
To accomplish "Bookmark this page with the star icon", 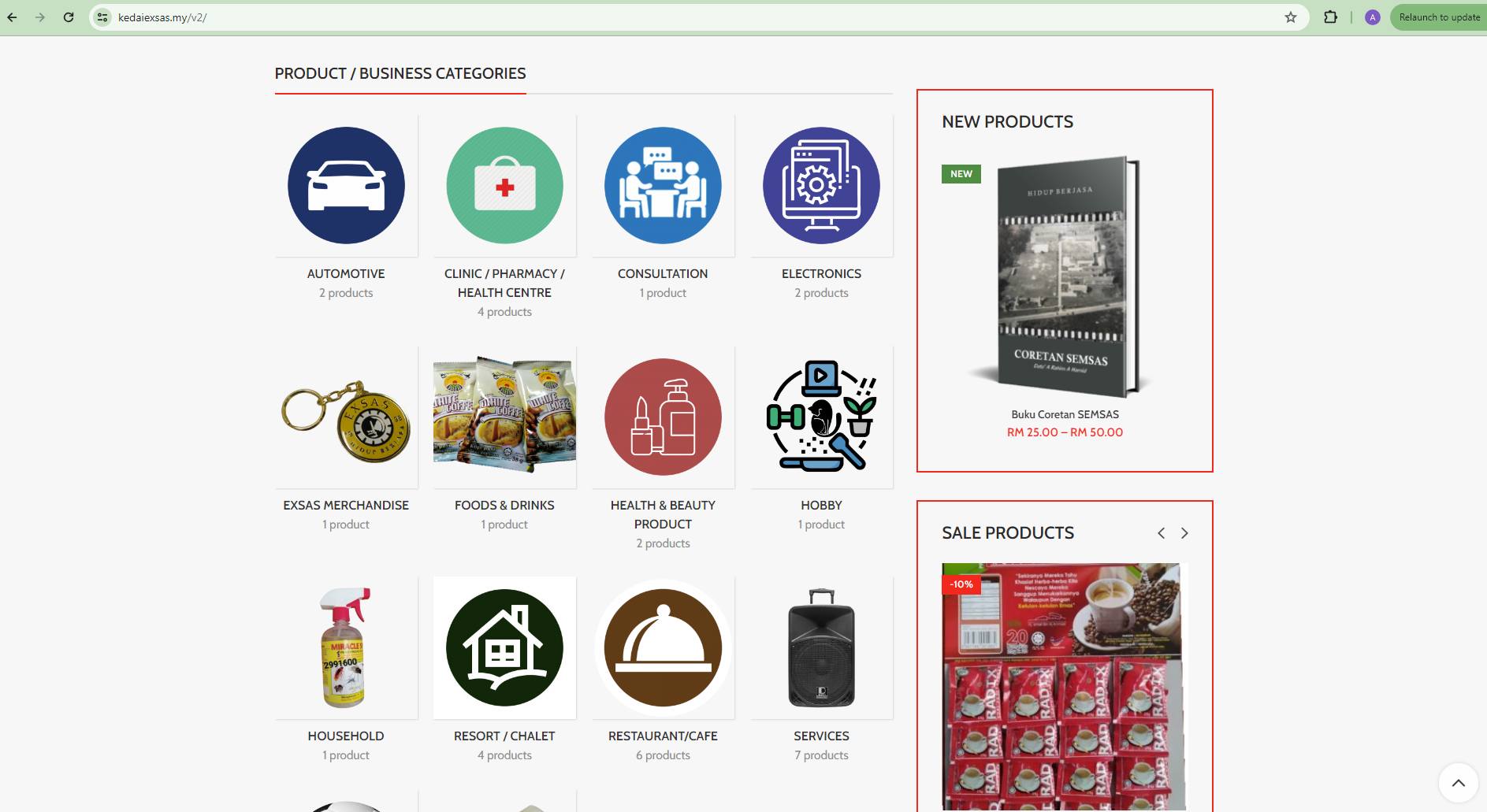I will point(1290,17).
